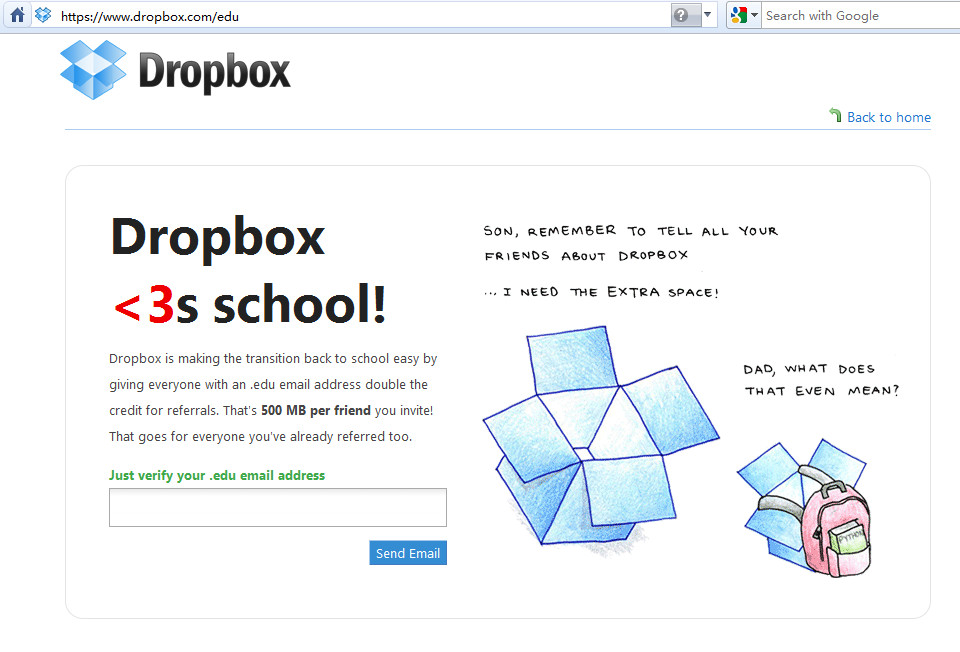Image resolution: width=960 pixels, height=652 pixels.
Task: Open the address bar dropdown arrow
Action: (707, 15)
